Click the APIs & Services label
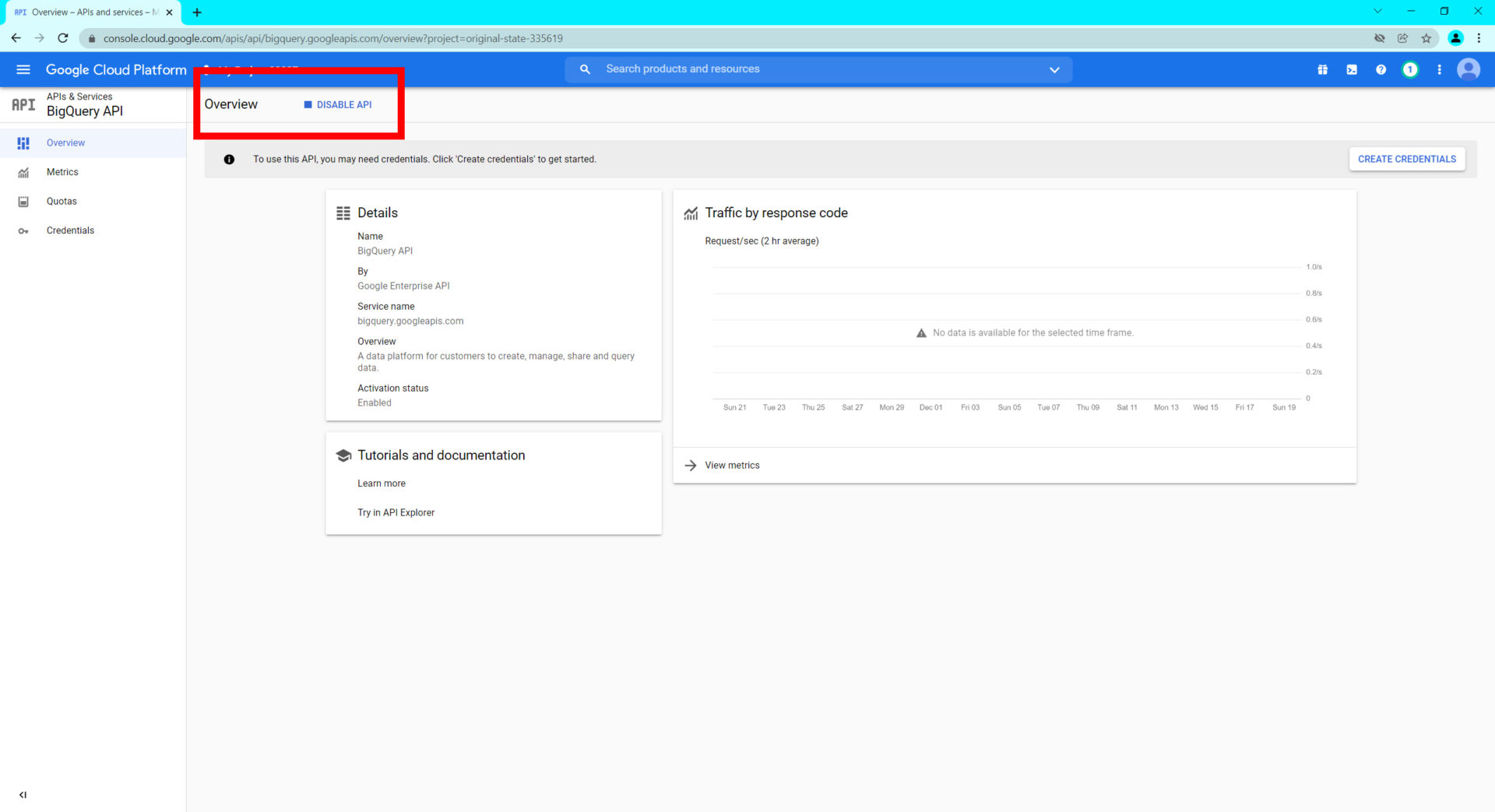 (79, 97)
